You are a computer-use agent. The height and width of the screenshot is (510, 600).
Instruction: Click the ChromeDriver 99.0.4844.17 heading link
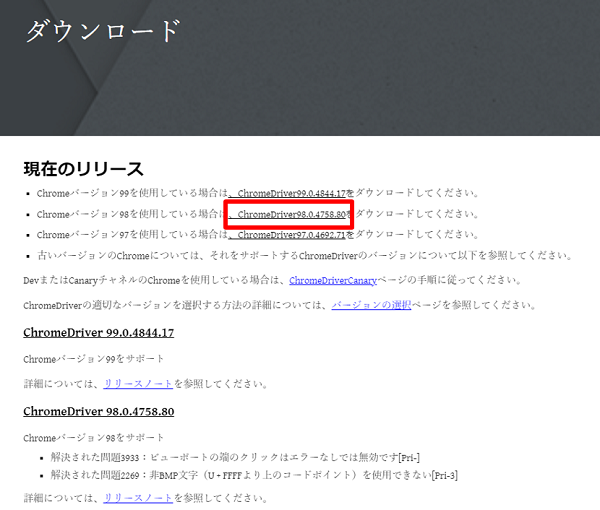point(99,332)
